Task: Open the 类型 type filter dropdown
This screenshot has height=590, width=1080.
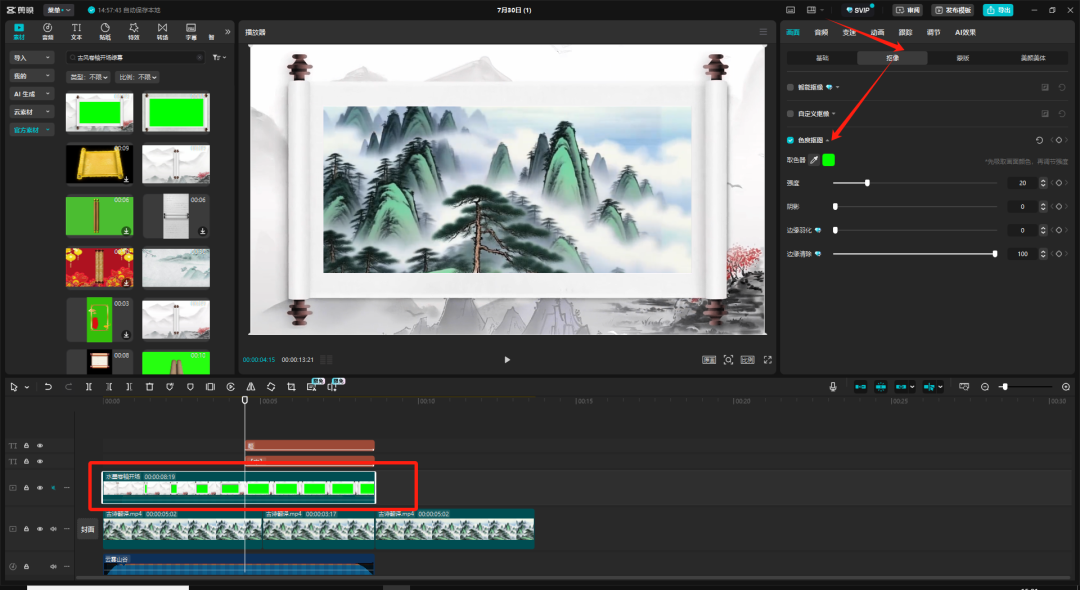Action: [x=88, y=77]
